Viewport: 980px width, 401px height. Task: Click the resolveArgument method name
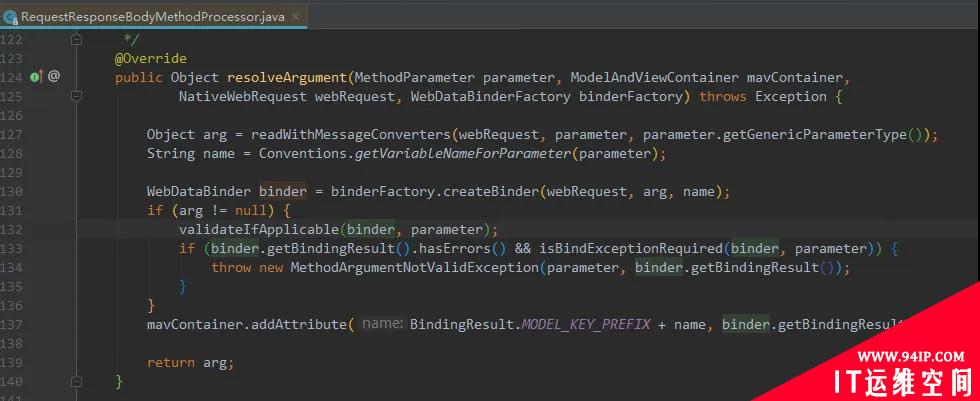point(287,77)
